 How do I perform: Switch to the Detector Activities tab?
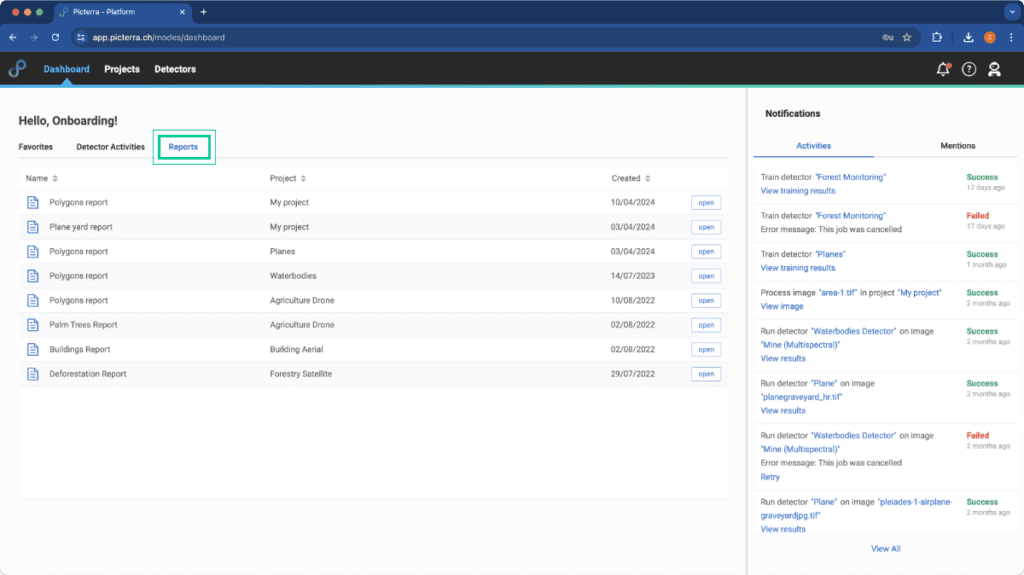(x=110, y=147)
